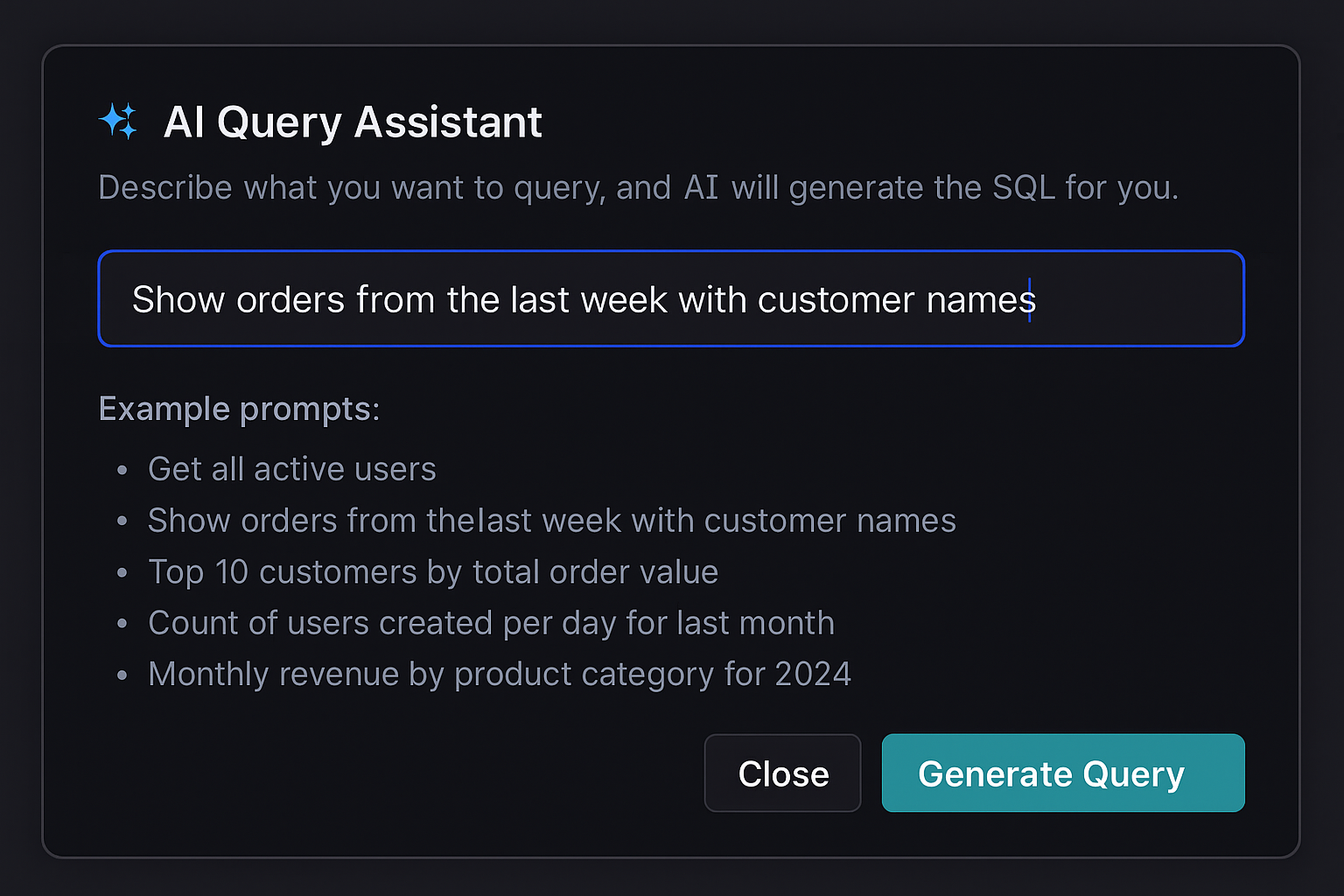
Task: Click inside the query description input field
Action: click(x=671, y=298)
